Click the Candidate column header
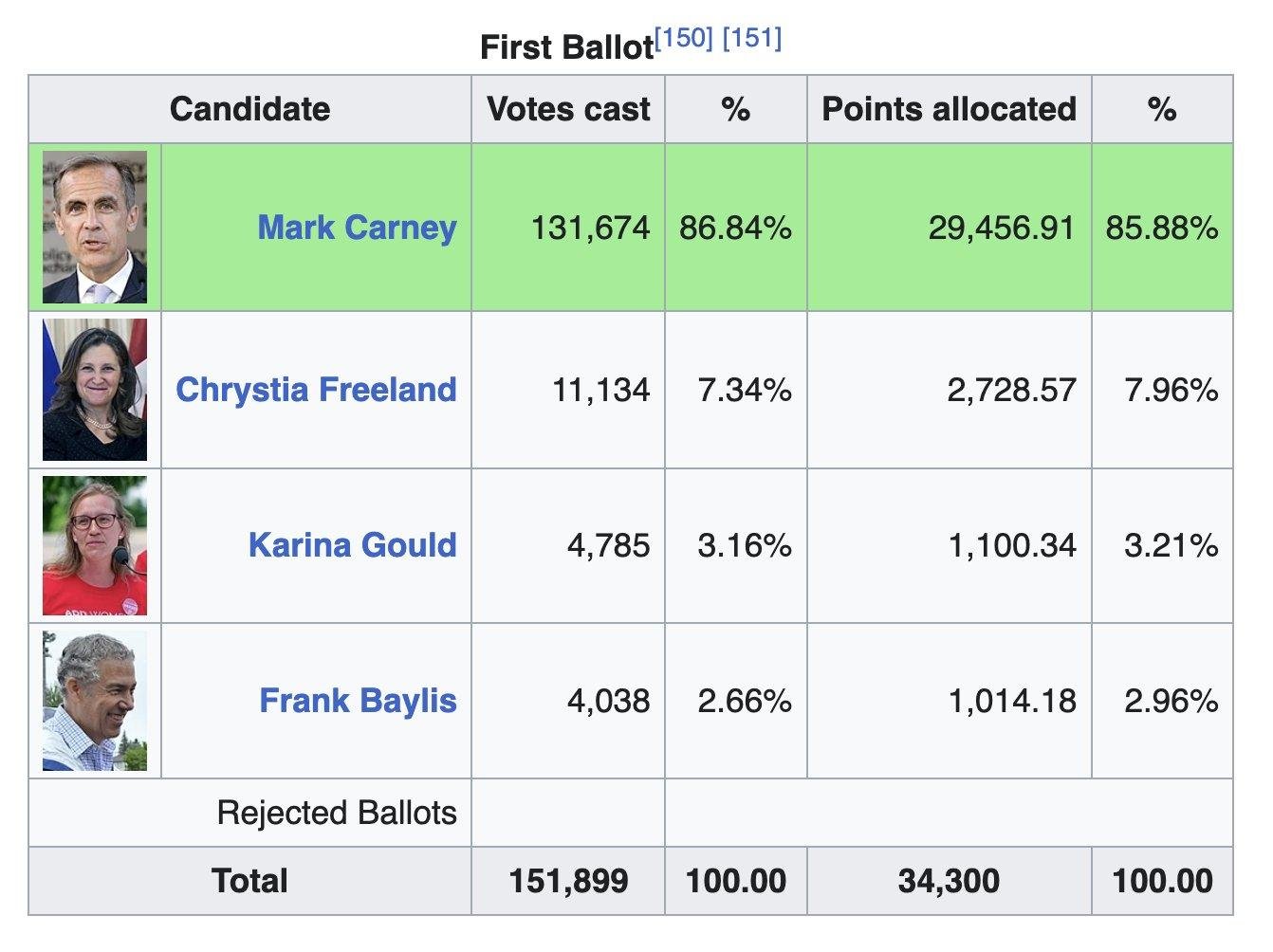The width and height of the screenshot is (1273, 952). [249, 109]
